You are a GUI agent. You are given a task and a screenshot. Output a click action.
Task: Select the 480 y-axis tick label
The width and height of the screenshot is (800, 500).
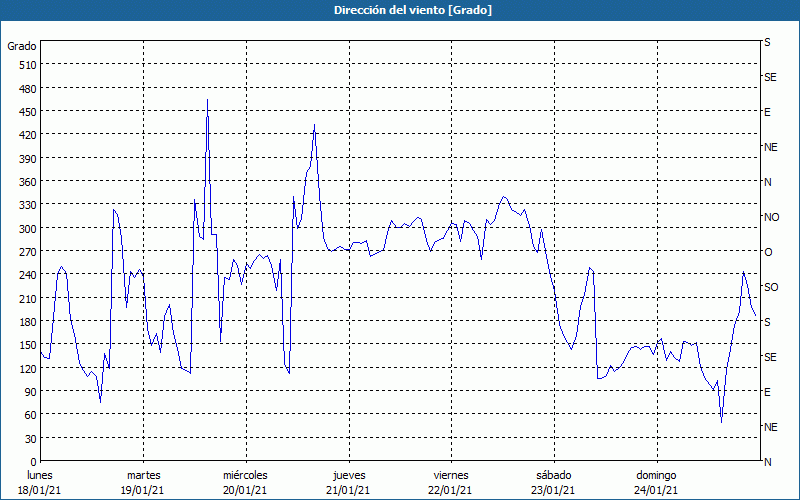tap(27, 89)
